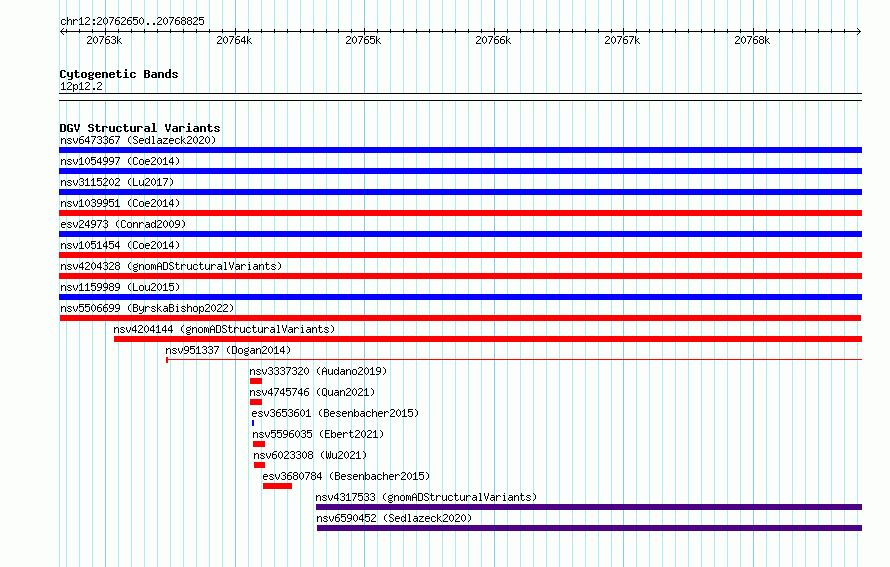Select the small red bar under nsv4745746
This screenshot has width=890, height=567.
tap(256, 402)
